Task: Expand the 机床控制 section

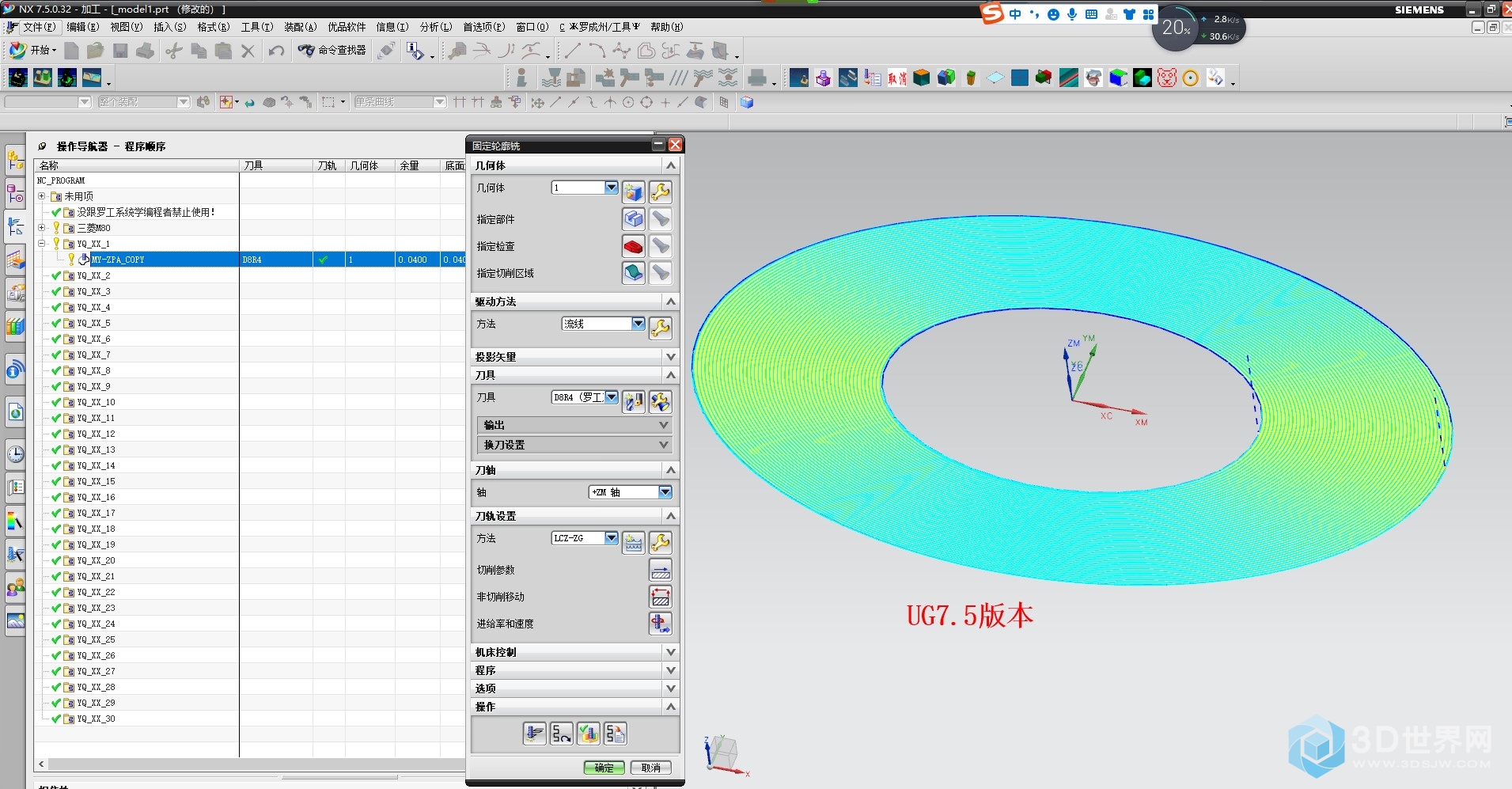Action: click(575, 652)
